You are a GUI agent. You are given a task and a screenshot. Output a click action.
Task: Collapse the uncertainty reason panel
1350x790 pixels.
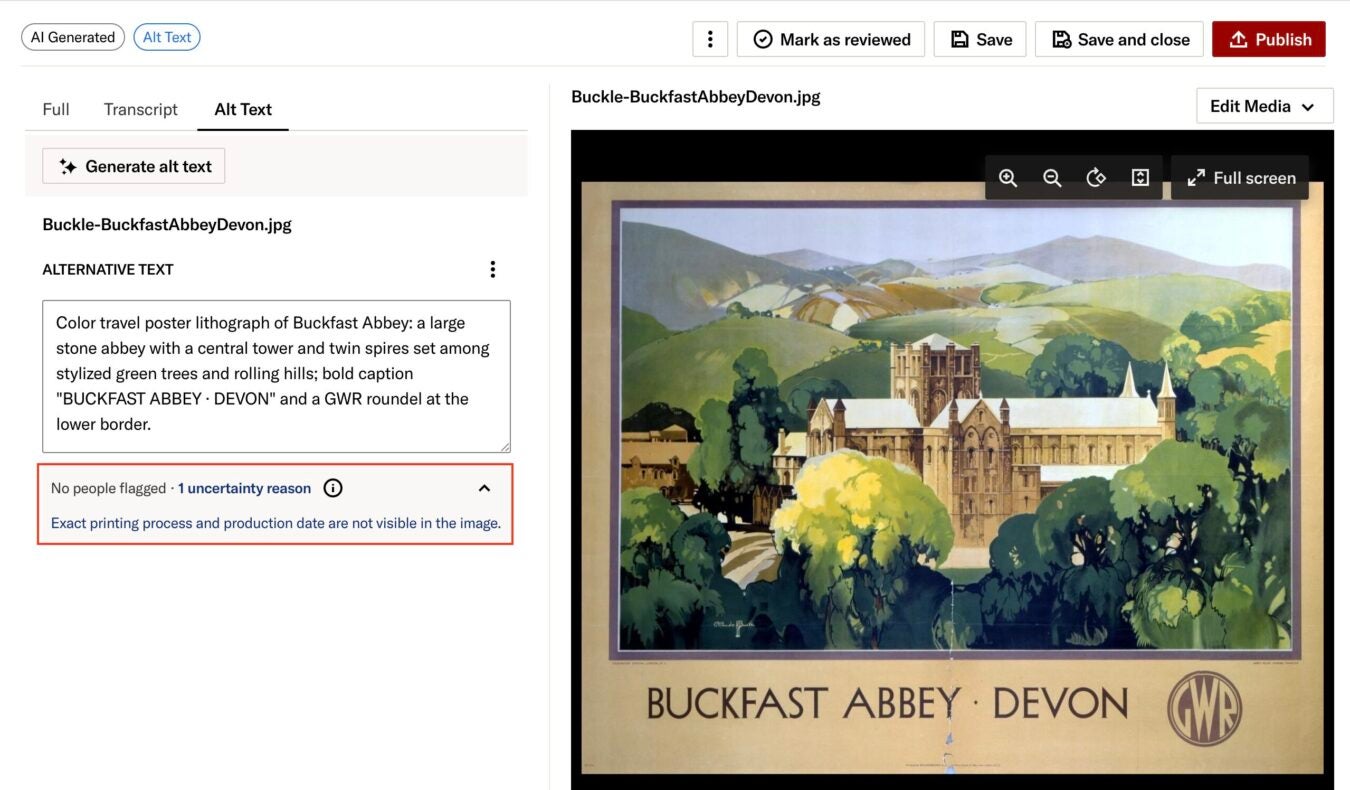pyautogui.click(x=484, y=488)
